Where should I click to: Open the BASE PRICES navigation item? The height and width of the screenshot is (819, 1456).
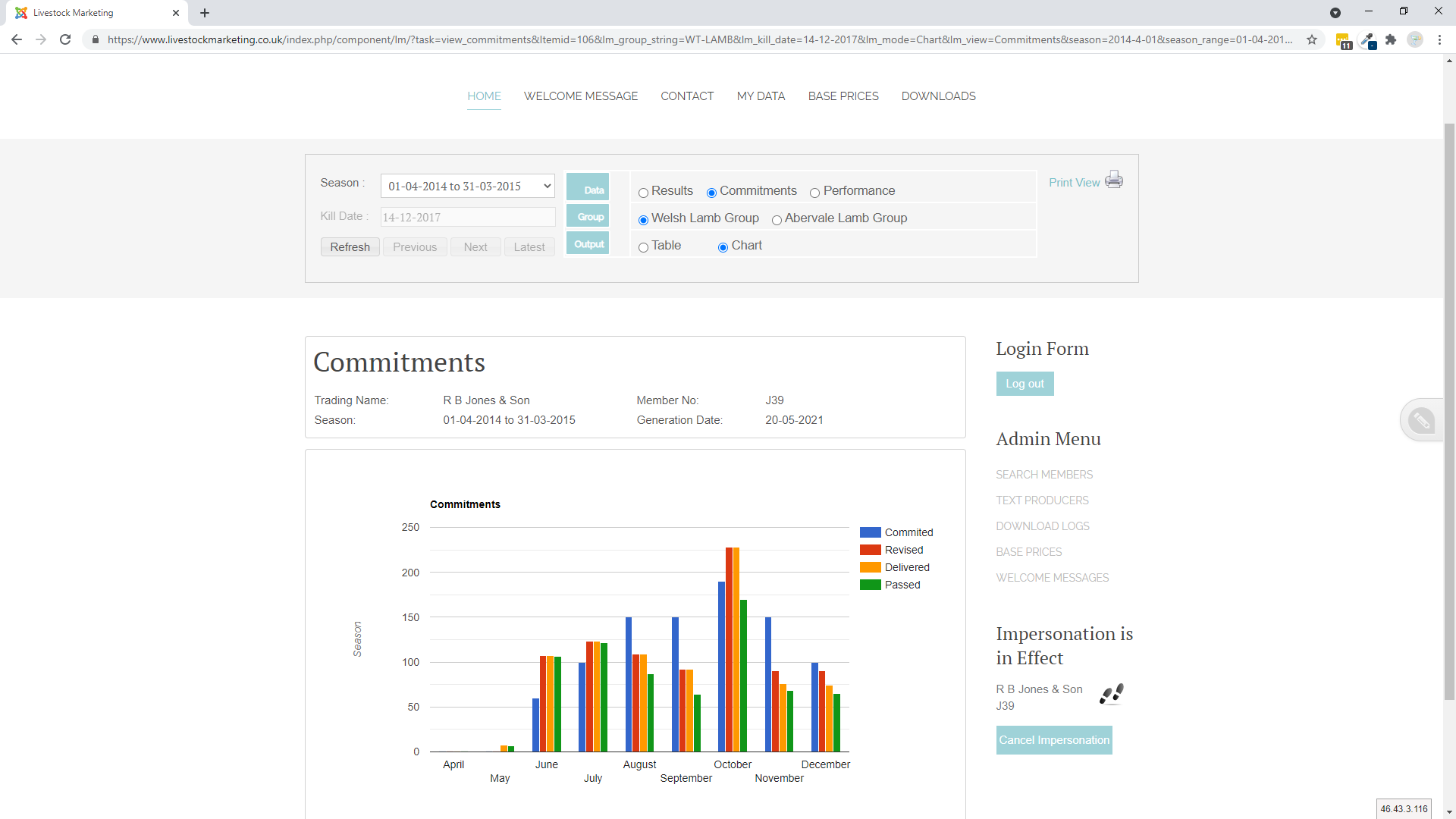843,96
